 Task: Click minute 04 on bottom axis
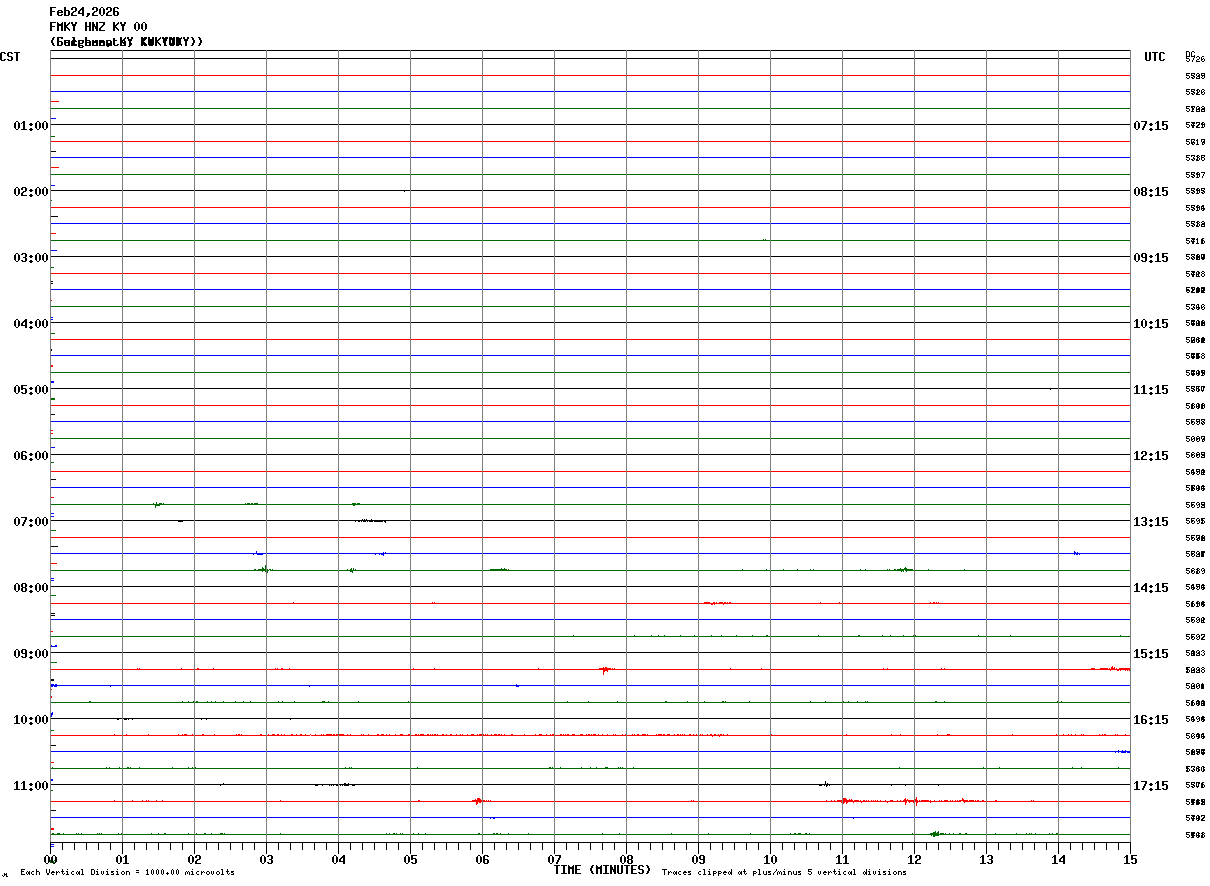[338, 859]
